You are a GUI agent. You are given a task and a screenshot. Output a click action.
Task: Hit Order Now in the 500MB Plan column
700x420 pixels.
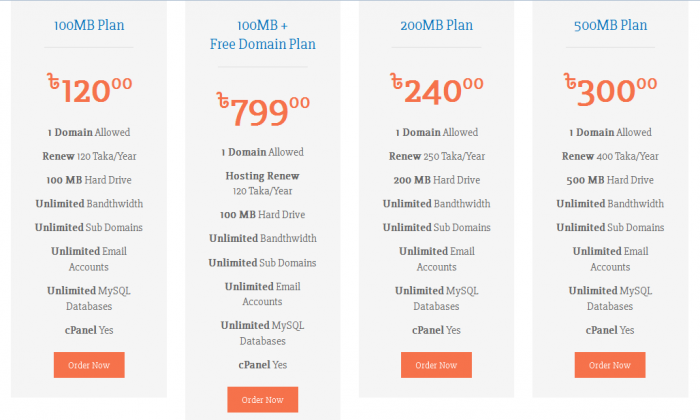point(610,365)
